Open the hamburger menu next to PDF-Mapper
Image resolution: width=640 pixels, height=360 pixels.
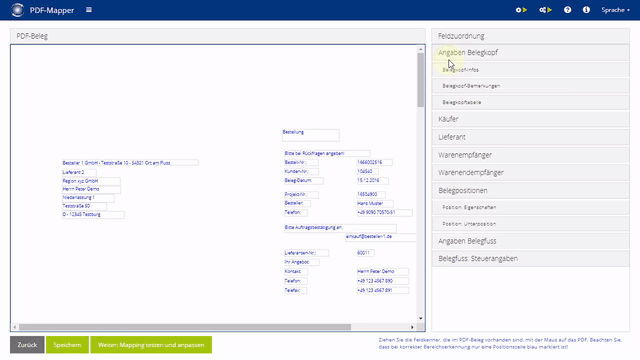(x=89, y=10)
